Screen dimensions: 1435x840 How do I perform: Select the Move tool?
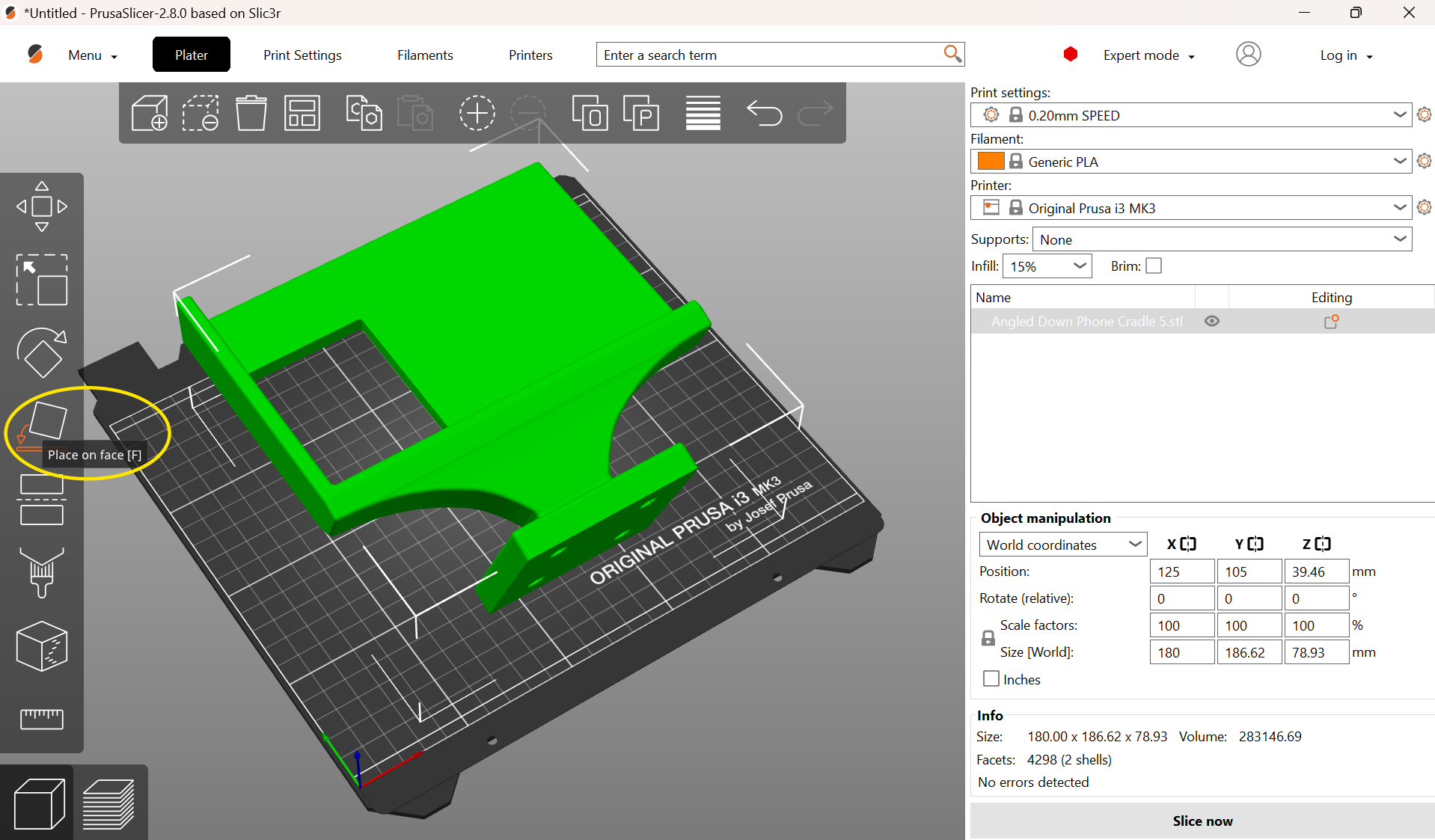click(x=42, y=206)
